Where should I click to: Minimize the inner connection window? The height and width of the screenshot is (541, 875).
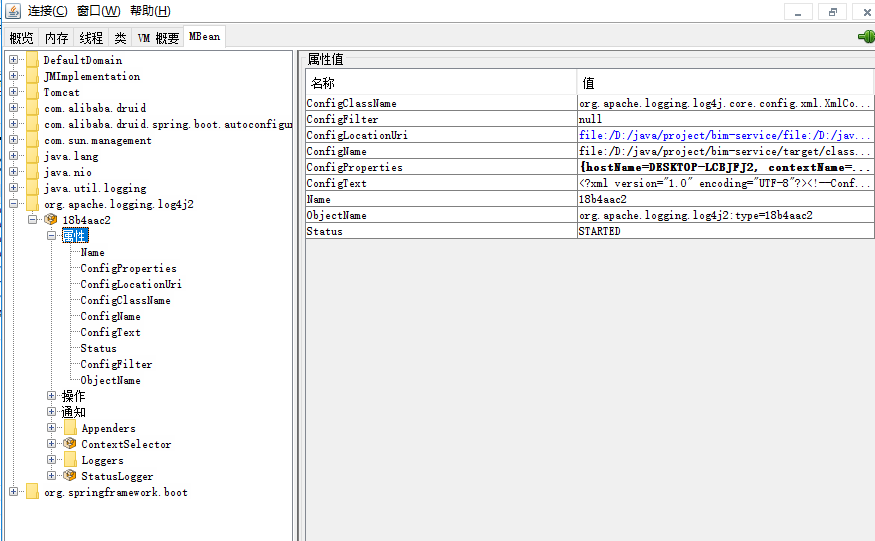pos(798,12)
